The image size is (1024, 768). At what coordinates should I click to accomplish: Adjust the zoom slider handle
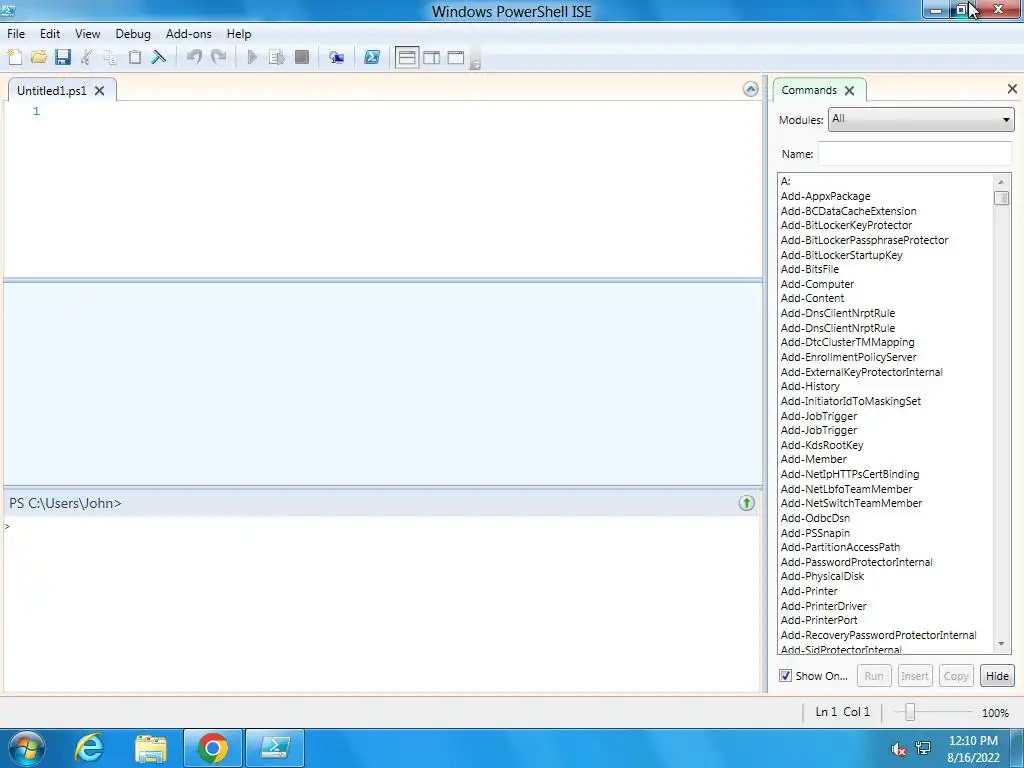[x=909, y=712]
